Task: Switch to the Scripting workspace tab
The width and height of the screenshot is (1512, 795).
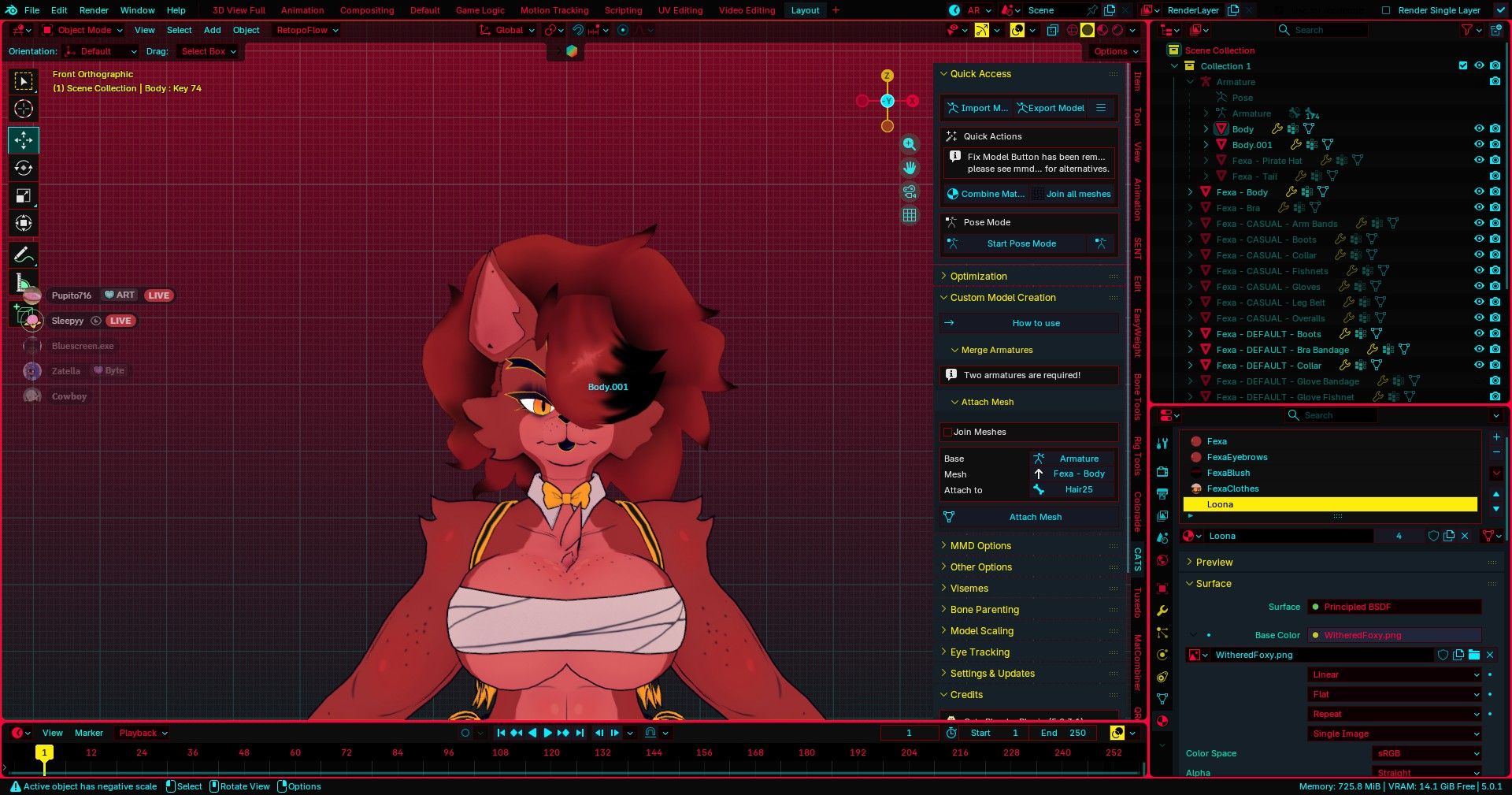Action: [x=623, y=10]
